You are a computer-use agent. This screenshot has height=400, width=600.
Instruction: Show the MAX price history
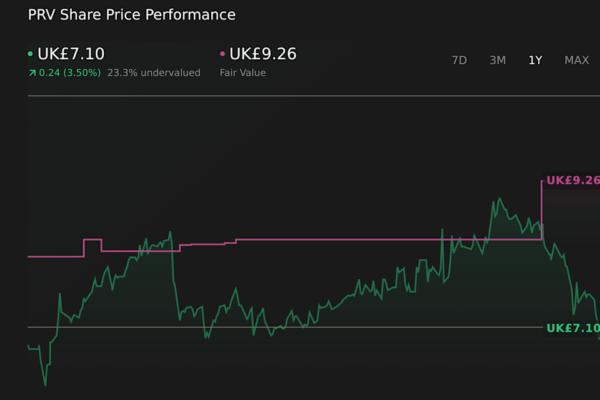576,60
